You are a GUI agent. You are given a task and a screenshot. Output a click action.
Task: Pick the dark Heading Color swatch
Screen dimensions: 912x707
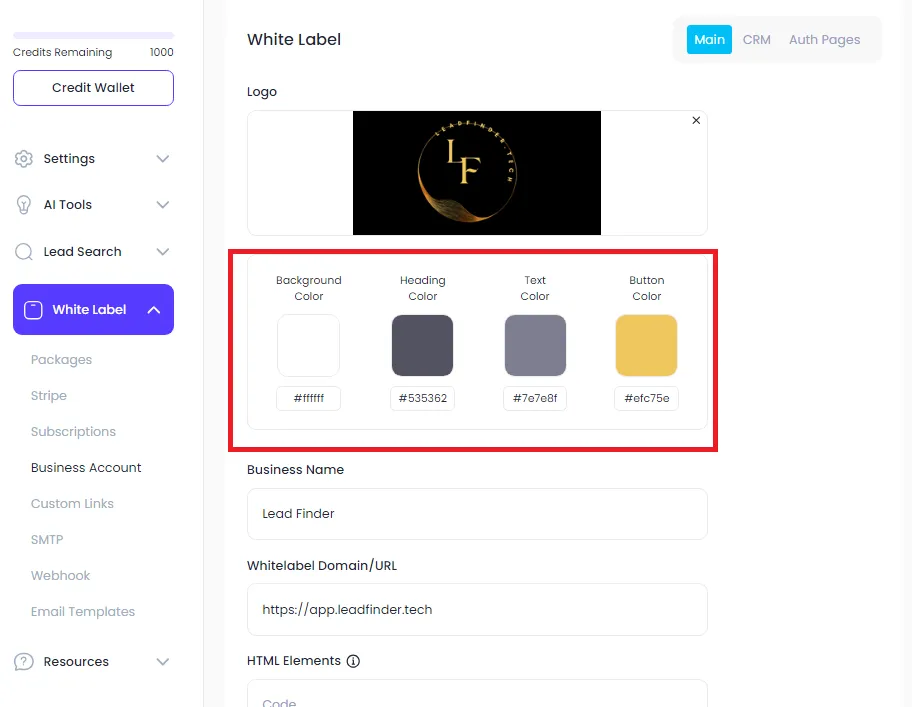[422, 345]
